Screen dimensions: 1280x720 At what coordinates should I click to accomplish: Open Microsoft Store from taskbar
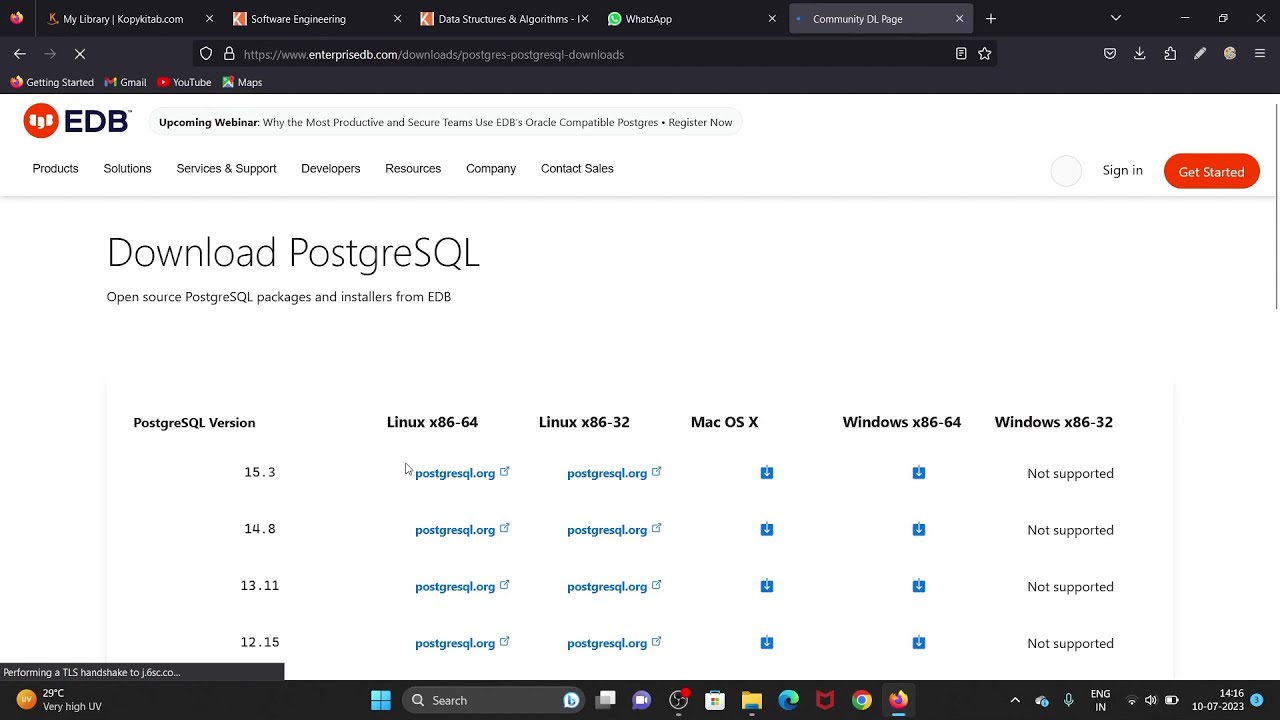(715, 700)
